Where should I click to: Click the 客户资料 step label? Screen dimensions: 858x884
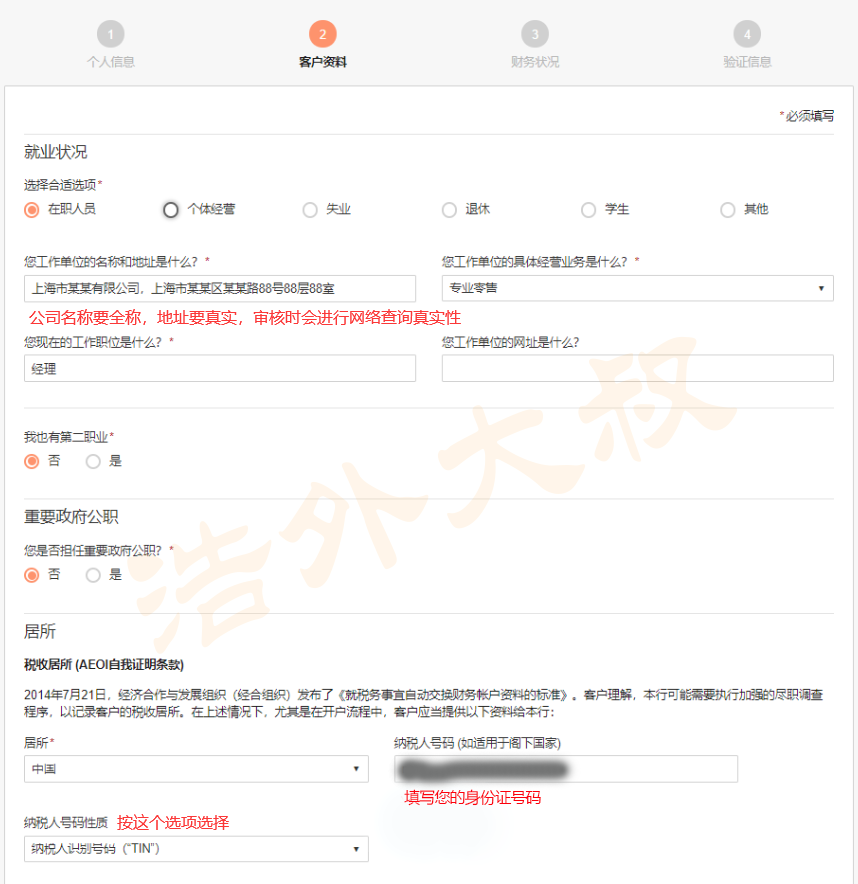click(x=322, y=62)
